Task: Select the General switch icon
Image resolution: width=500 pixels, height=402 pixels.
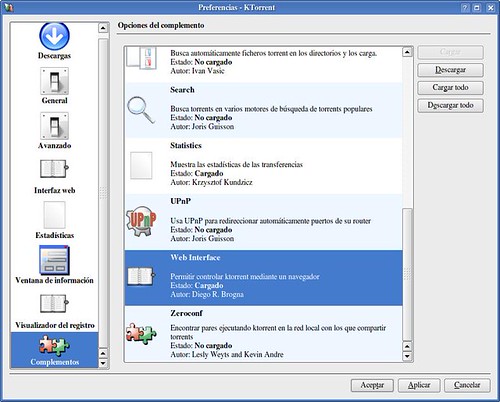Action: point(54,81)
